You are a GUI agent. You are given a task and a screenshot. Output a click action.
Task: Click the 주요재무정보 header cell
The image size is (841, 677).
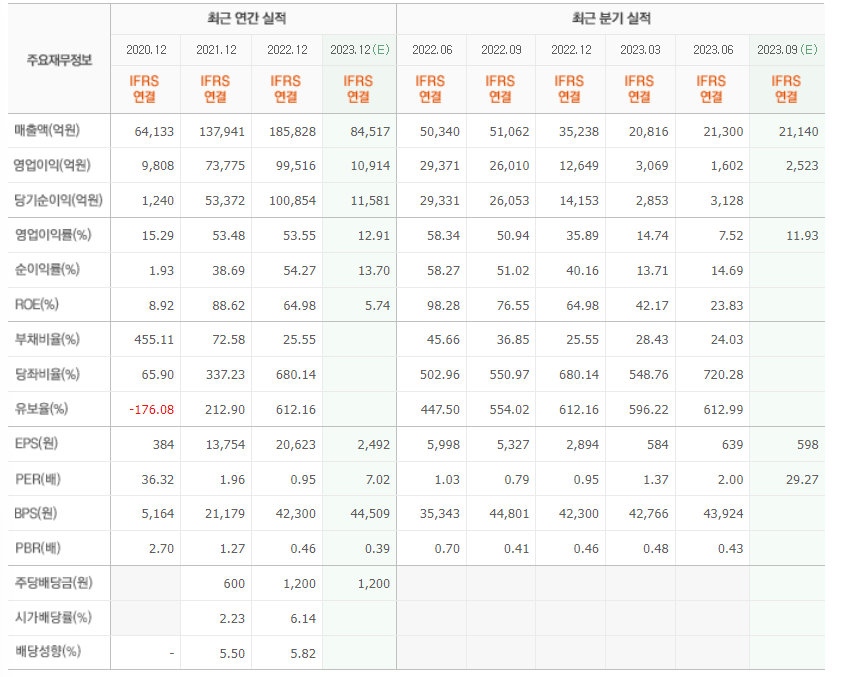(59, 59)
